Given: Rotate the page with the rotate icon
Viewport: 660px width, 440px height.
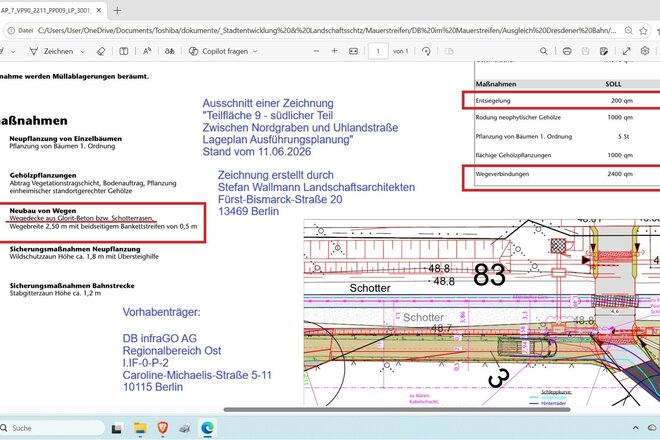Looking at the screenshot, I should [426, 51].
